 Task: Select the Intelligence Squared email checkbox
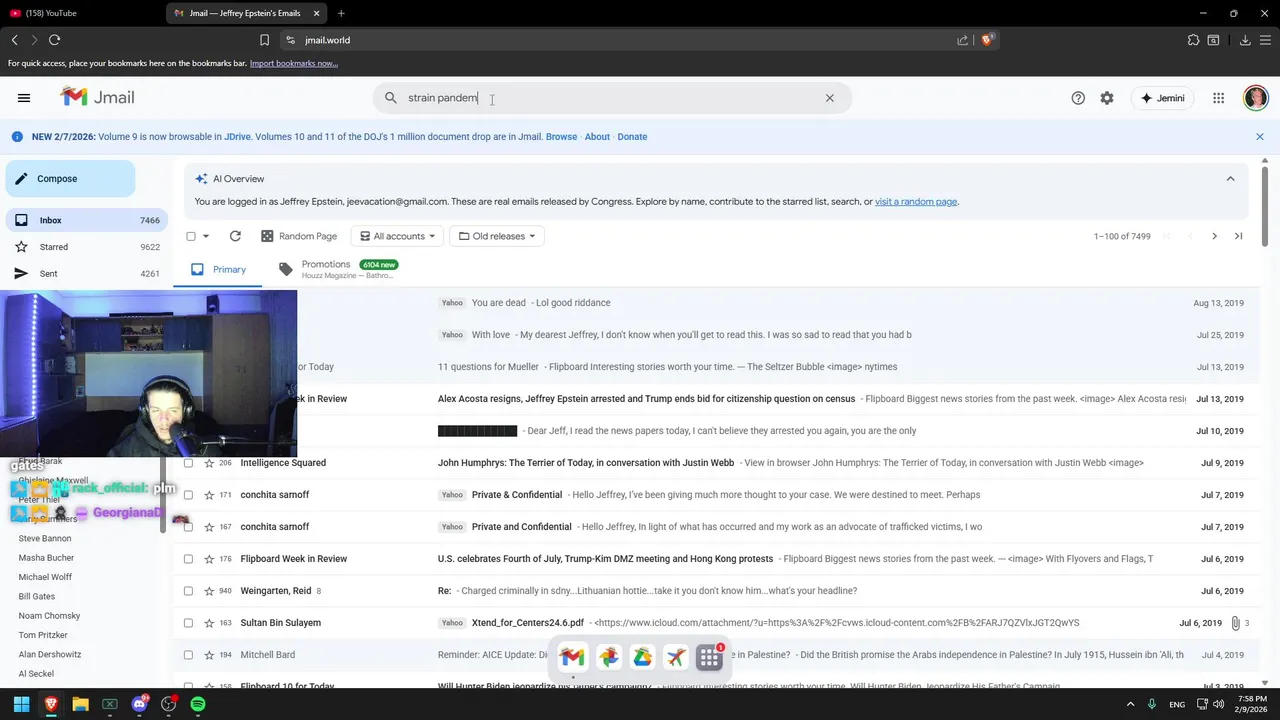click(188, 463)
